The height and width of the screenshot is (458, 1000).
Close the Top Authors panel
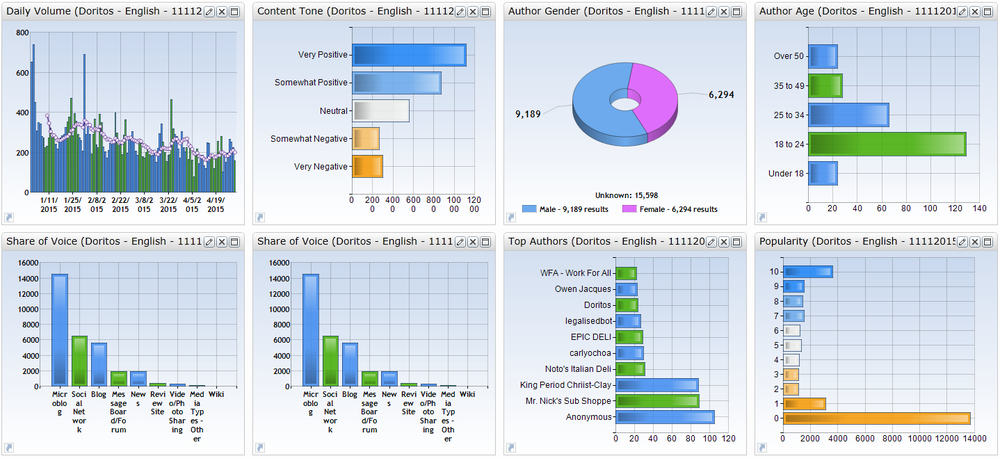coord(724,242)
